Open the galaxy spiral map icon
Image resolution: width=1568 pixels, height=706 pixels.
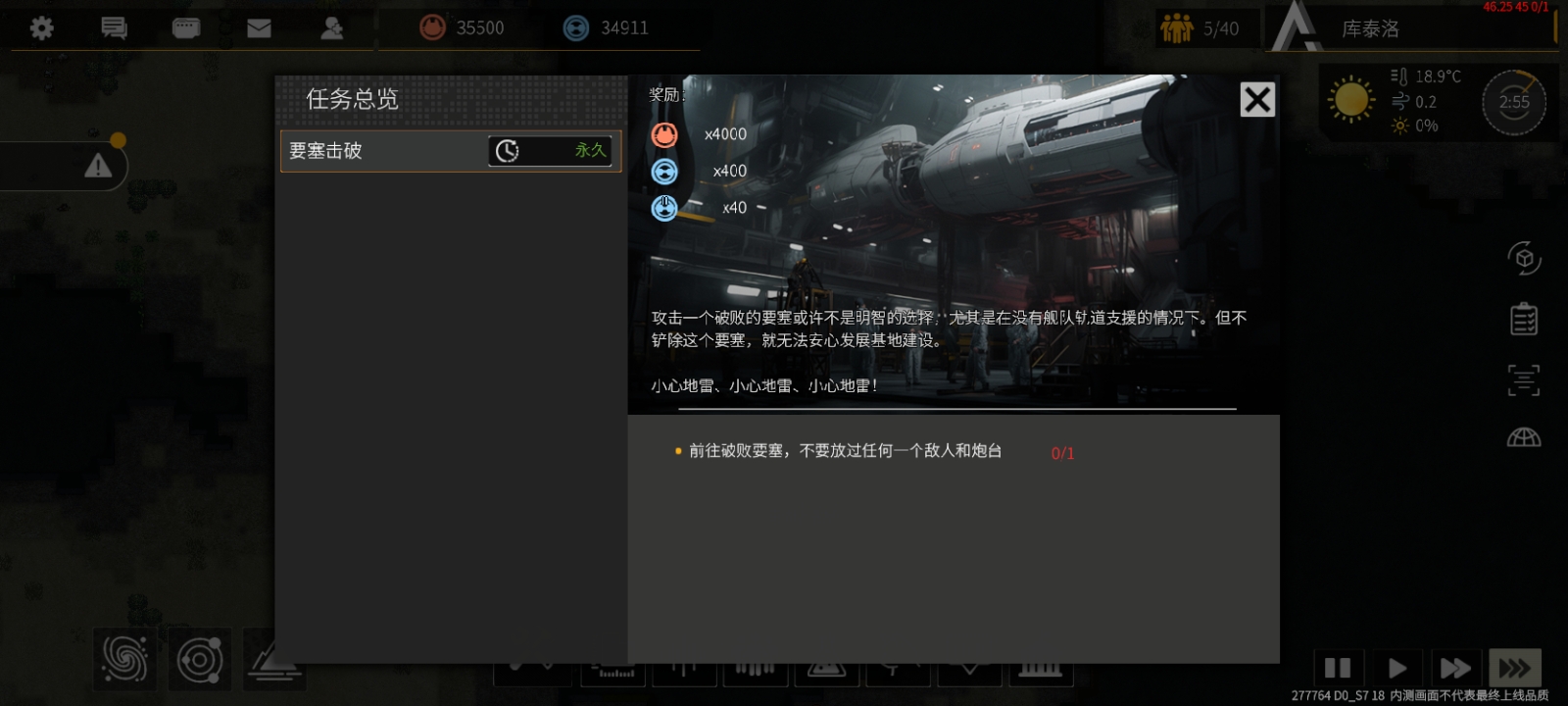[124, 660]
